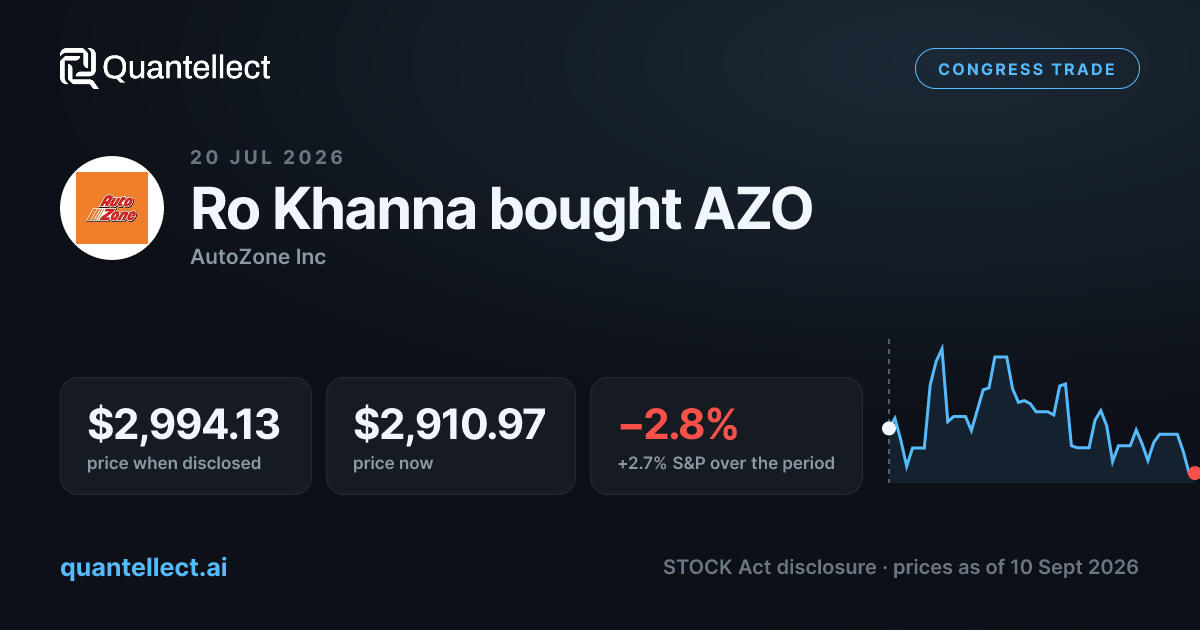The height and width of the screenshot is (630, 1200).
Task: Click the AutoZone Inc company name
Action: [x=258, y=257]
